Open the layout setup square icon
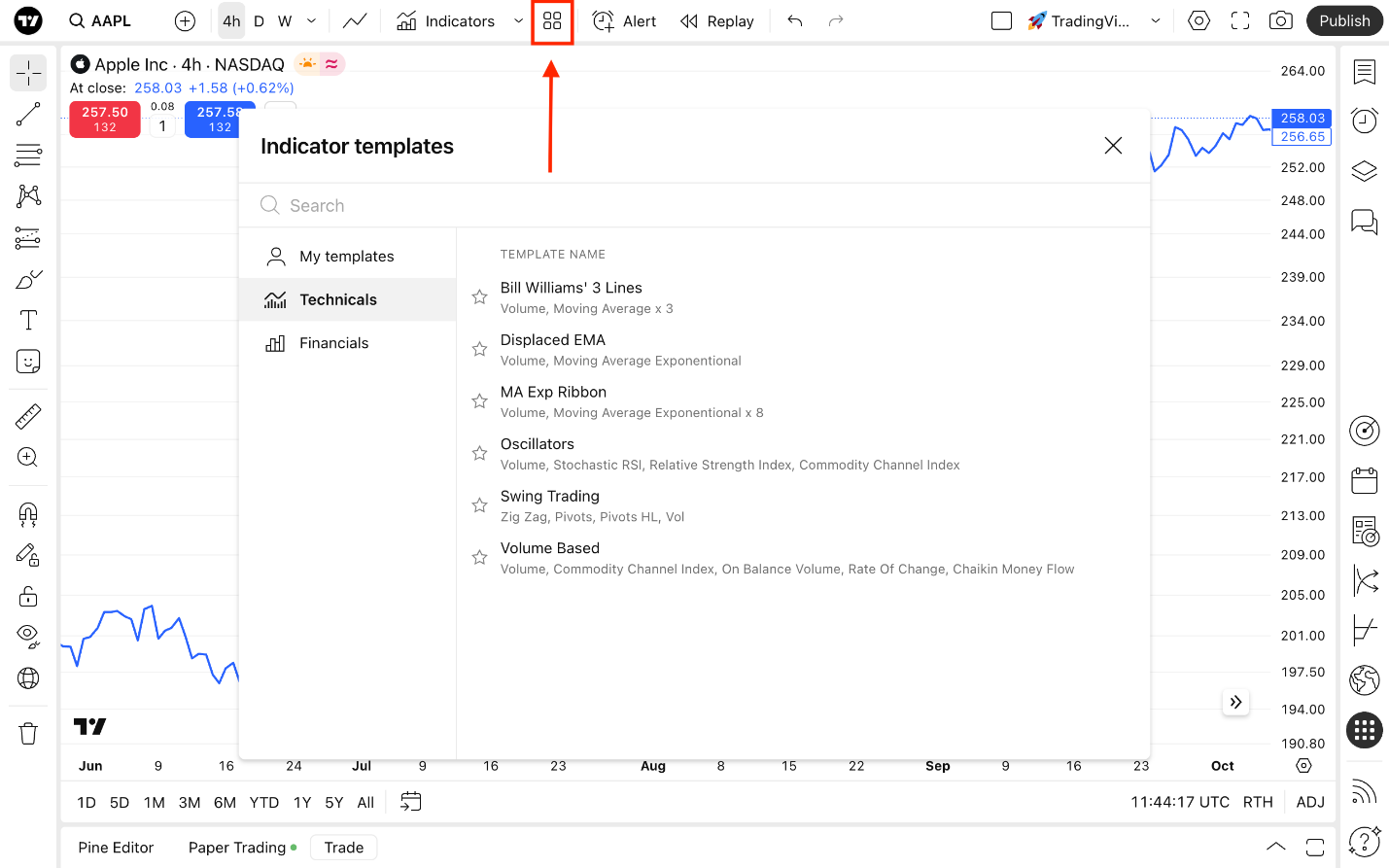Viewport: 1389px width, 868px height. point(1001,20)
